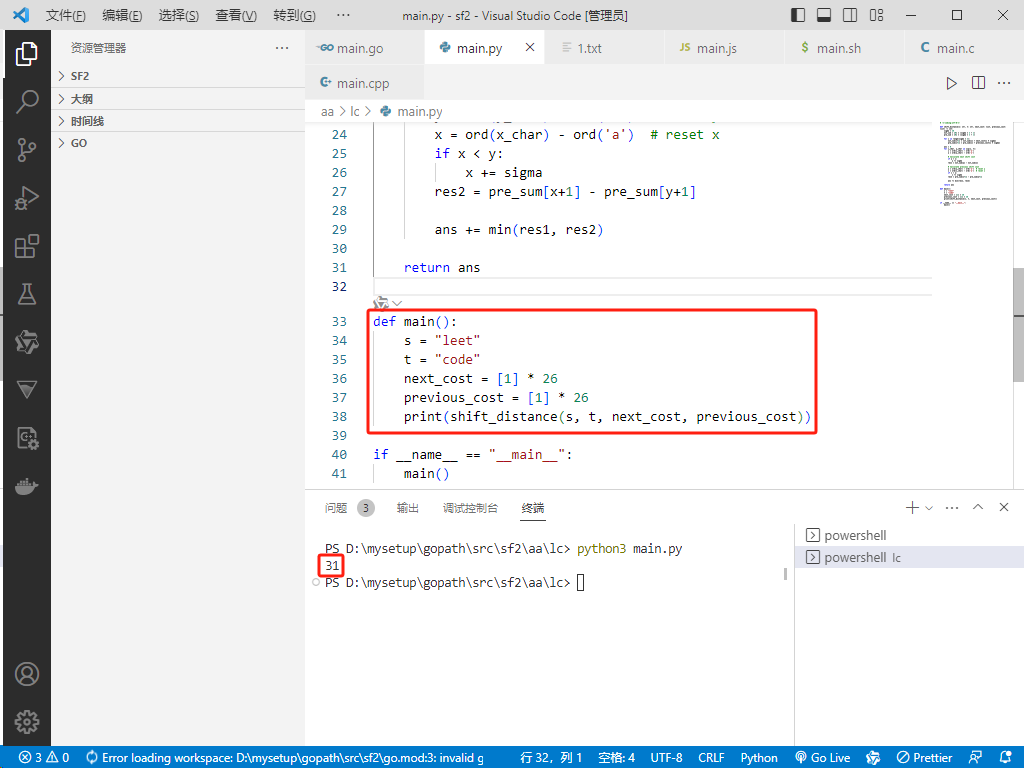The image size is (1024, 768).
Task: Select the powershell lc terminal entry
Action: click(x=909, y=557)
